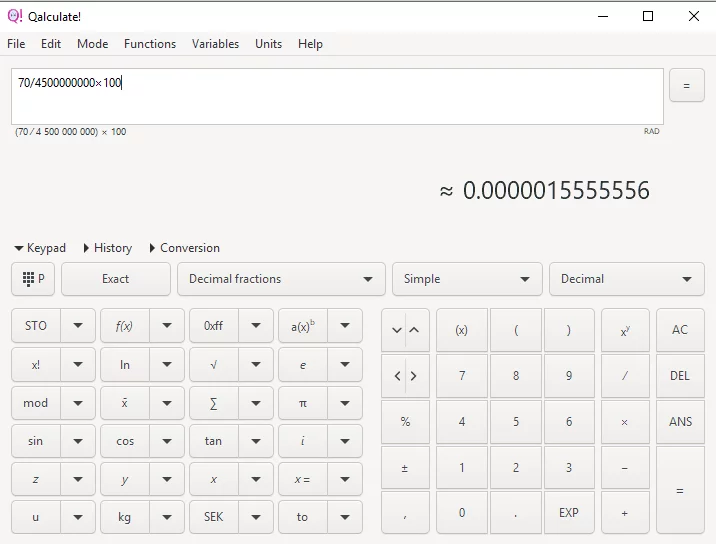
Task: Open the File menu
Action: click(x=16, y=44)
